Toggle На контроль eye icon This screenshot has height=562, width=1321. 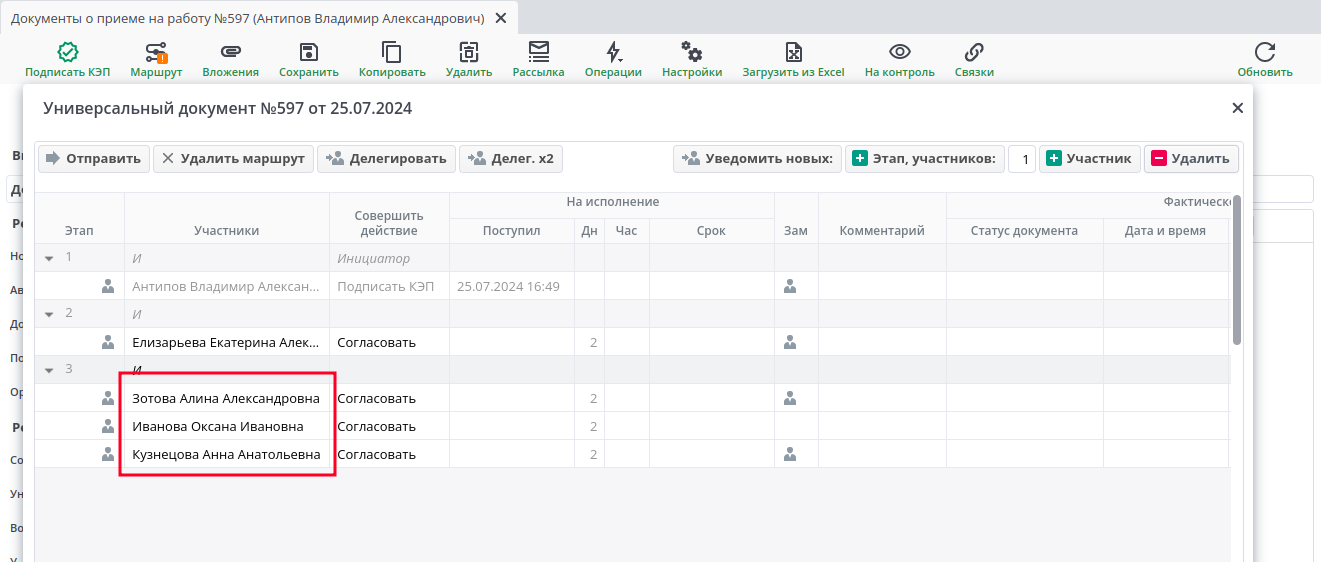899,53
